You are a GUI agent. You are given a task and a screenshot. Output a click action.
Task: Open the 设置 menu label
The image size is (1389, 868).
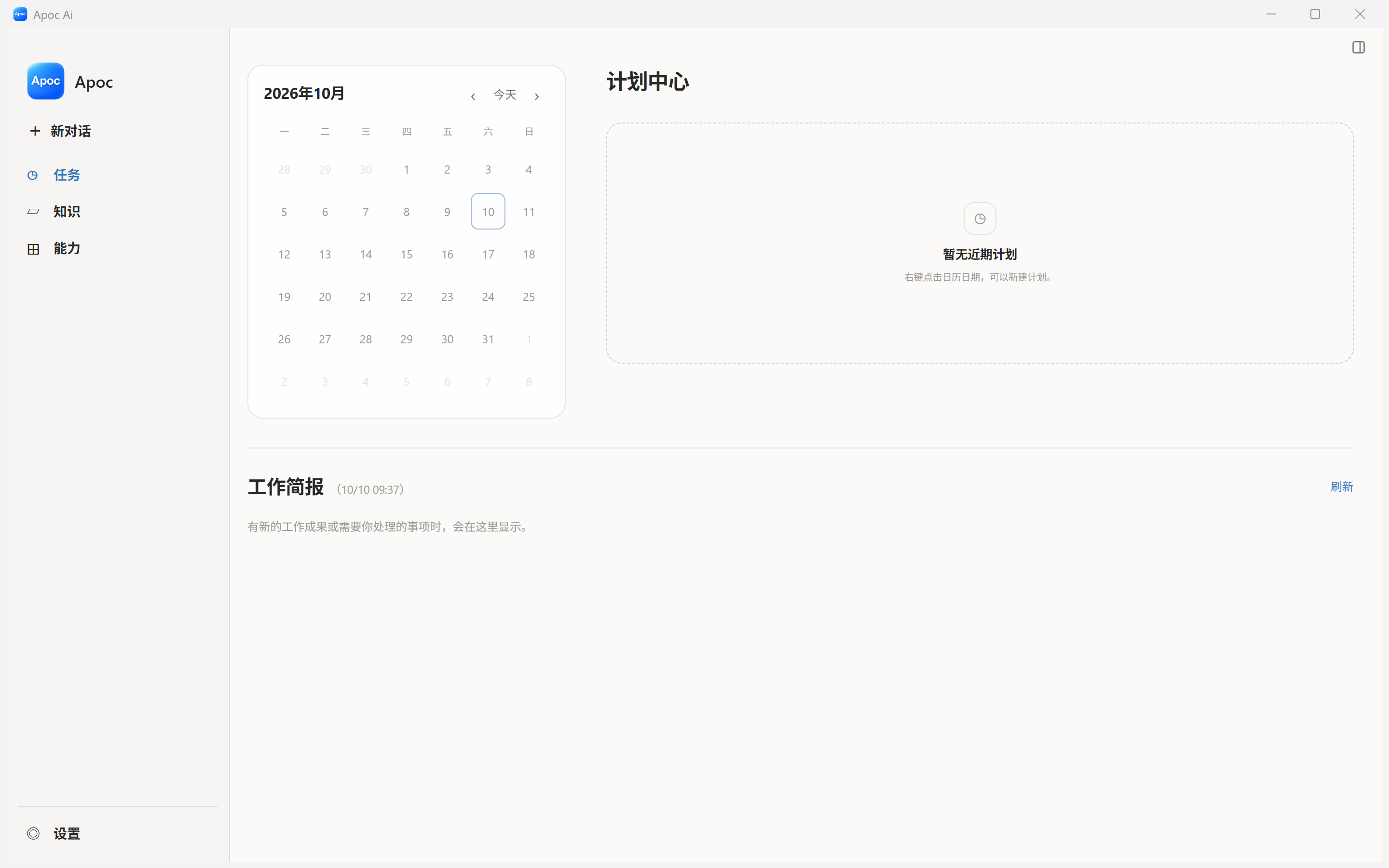[x=67, y=834]
